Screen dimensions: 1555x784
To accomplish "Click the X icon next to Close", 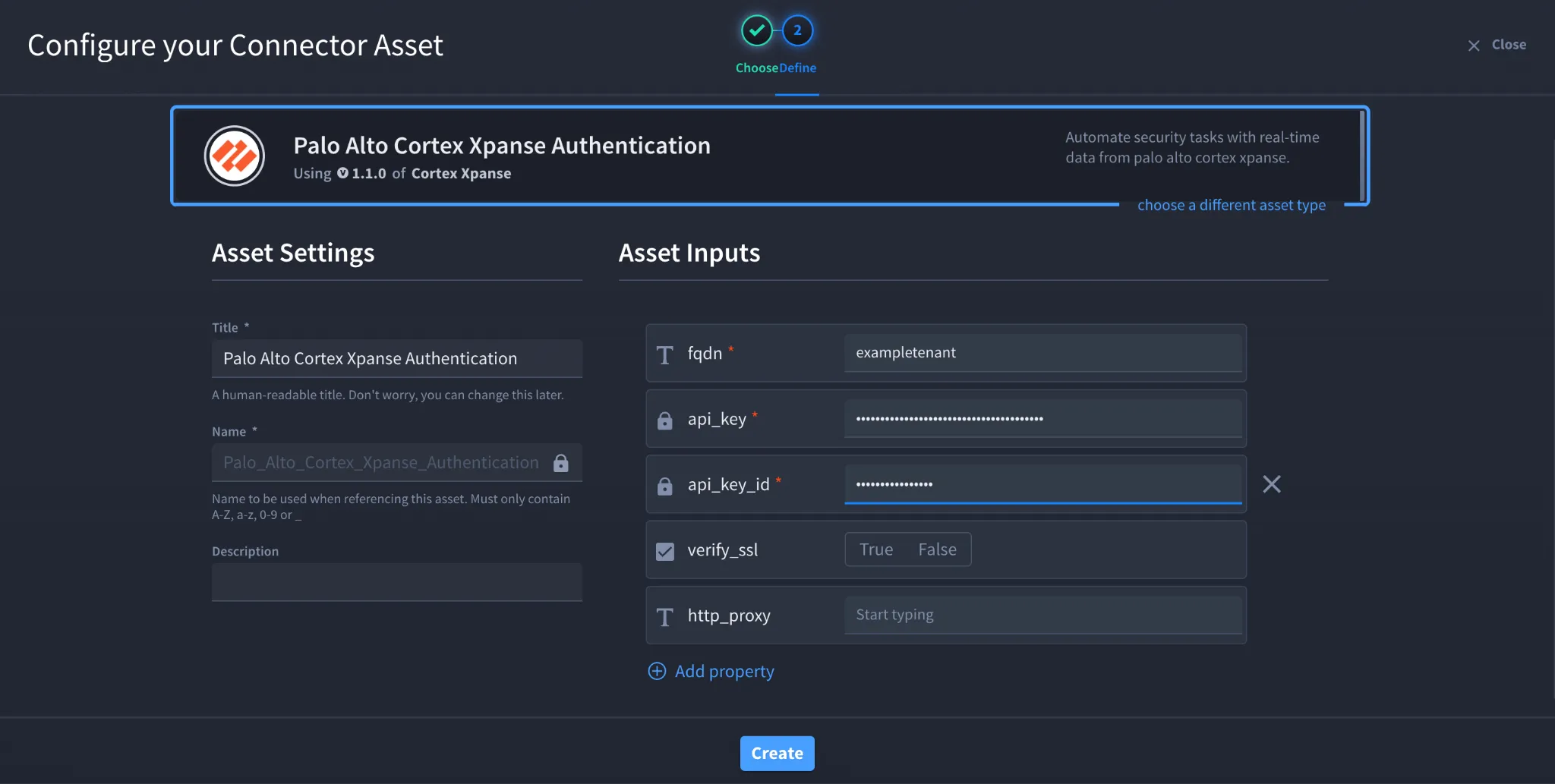I will (x=1474, y=46).
